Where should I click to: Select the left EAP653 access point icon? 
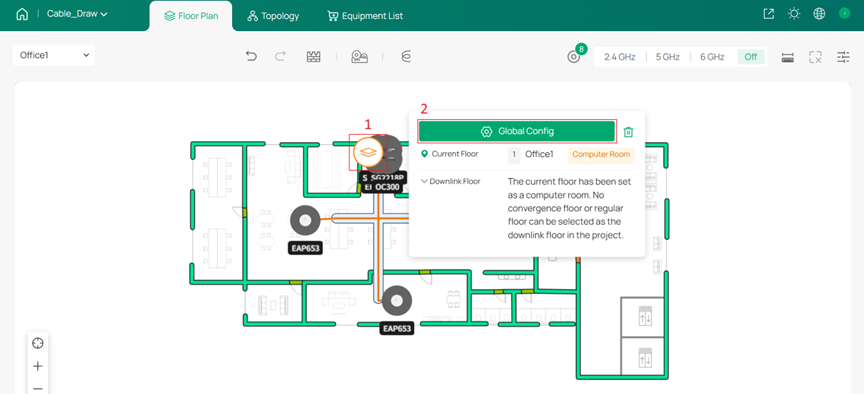(x=305, y=220)
